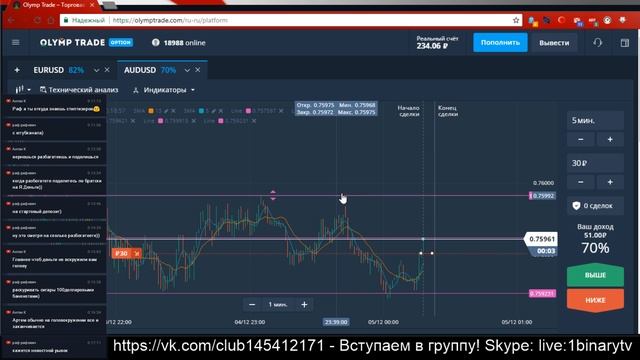
Task: Remove the teal SMA indicator
Action: (x=221, y=111)
